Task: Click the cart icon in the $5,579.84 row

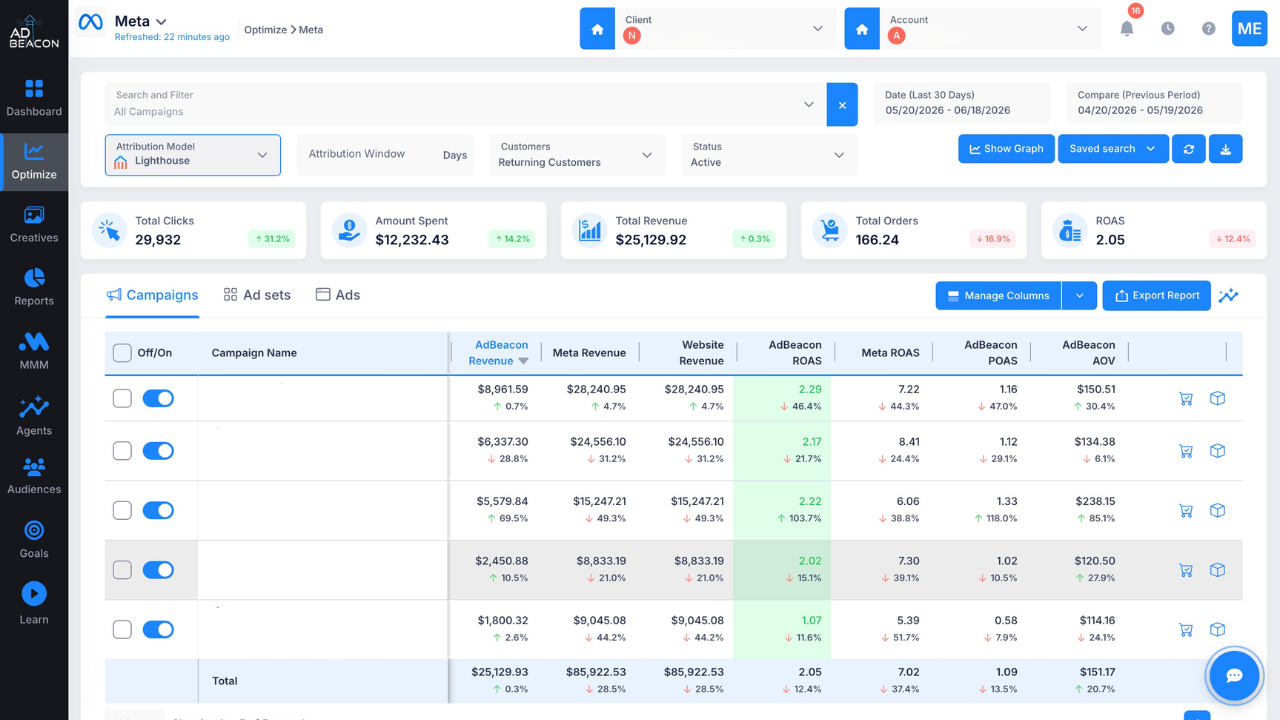Action: pyautogui.click(x=1186, y=510)
